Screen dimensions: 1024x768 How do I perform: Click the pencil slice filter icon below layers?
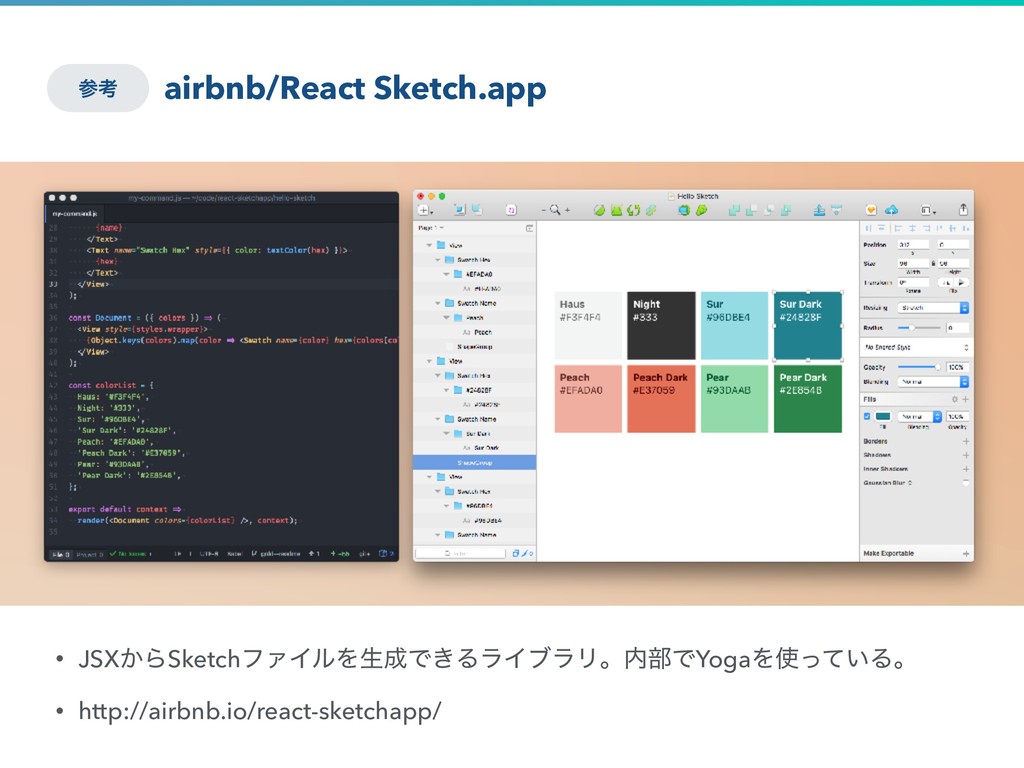click(524, 553)
